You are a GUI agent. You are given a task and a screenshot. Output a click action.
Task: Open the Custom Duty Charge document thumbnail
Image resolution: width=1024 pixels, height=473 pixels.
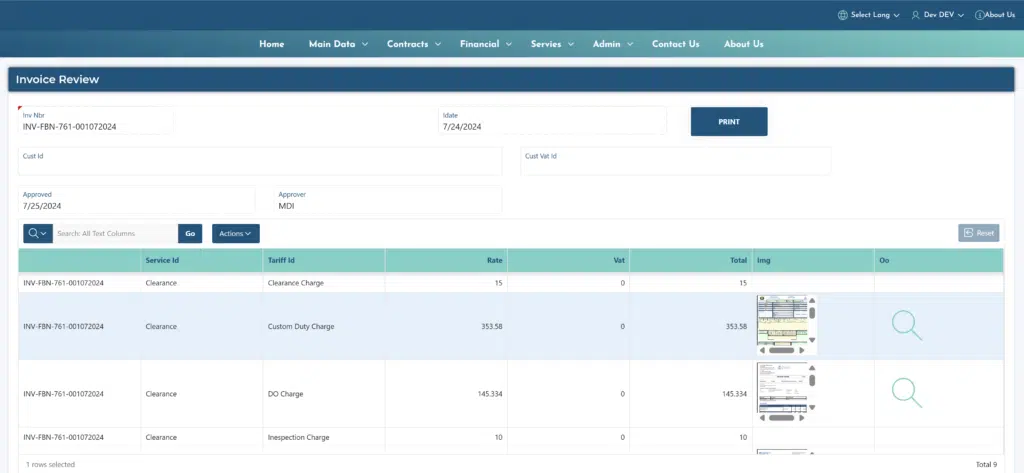coord(782,320)
